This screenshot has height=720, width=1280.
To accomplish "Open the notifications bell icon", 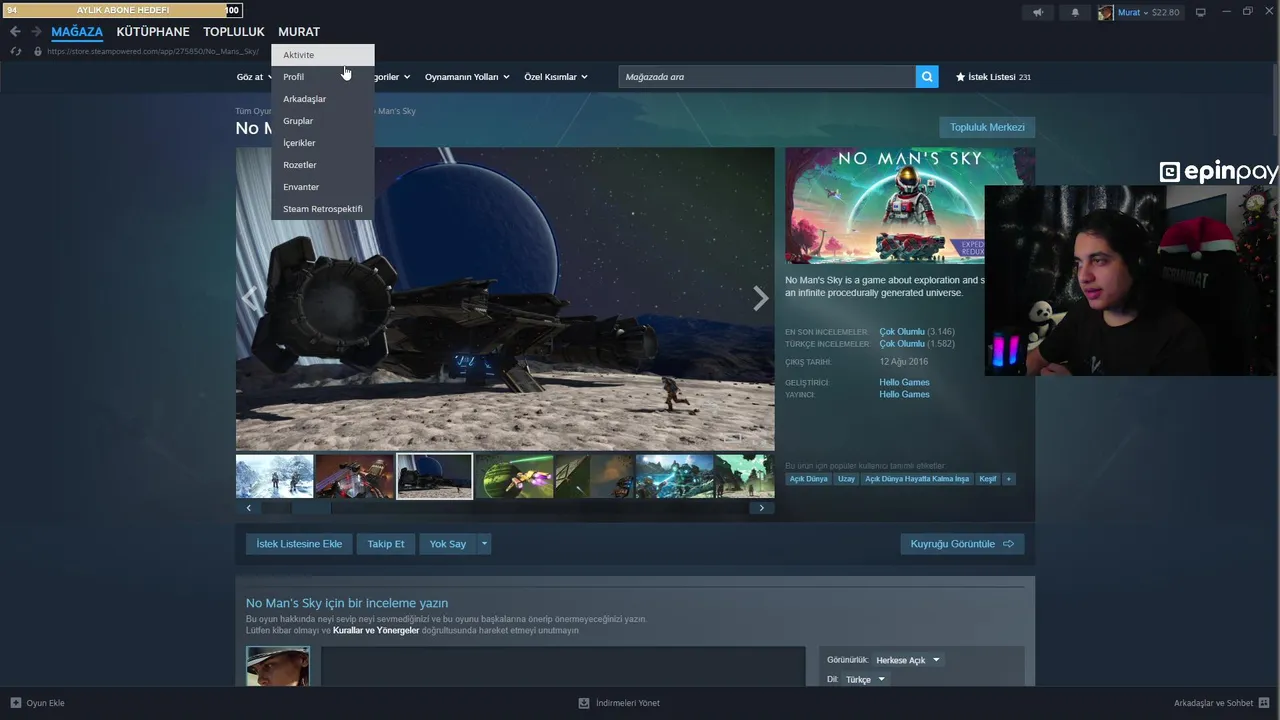I will (1075, 12).
